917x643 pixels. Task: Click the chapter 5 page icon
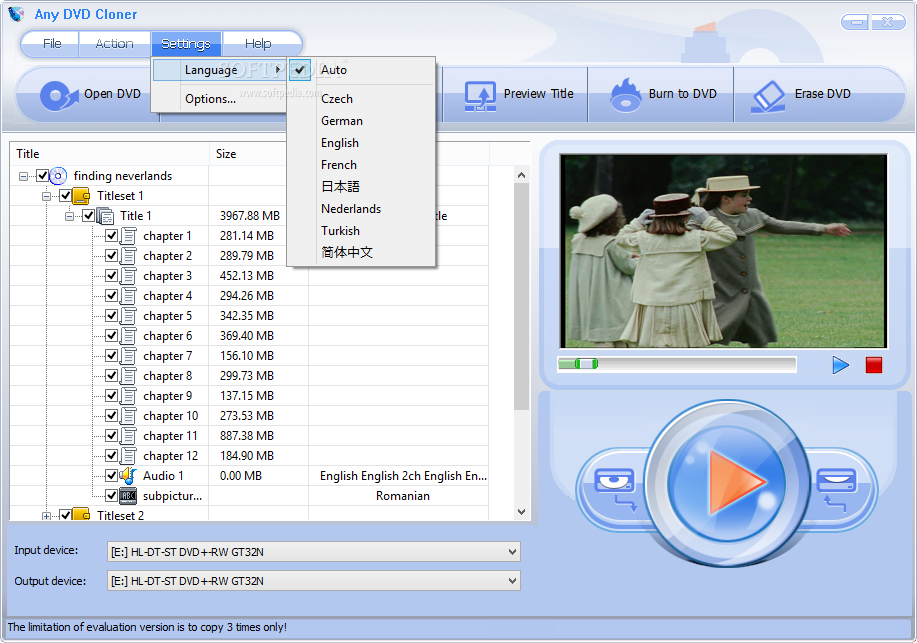point(128,316)
